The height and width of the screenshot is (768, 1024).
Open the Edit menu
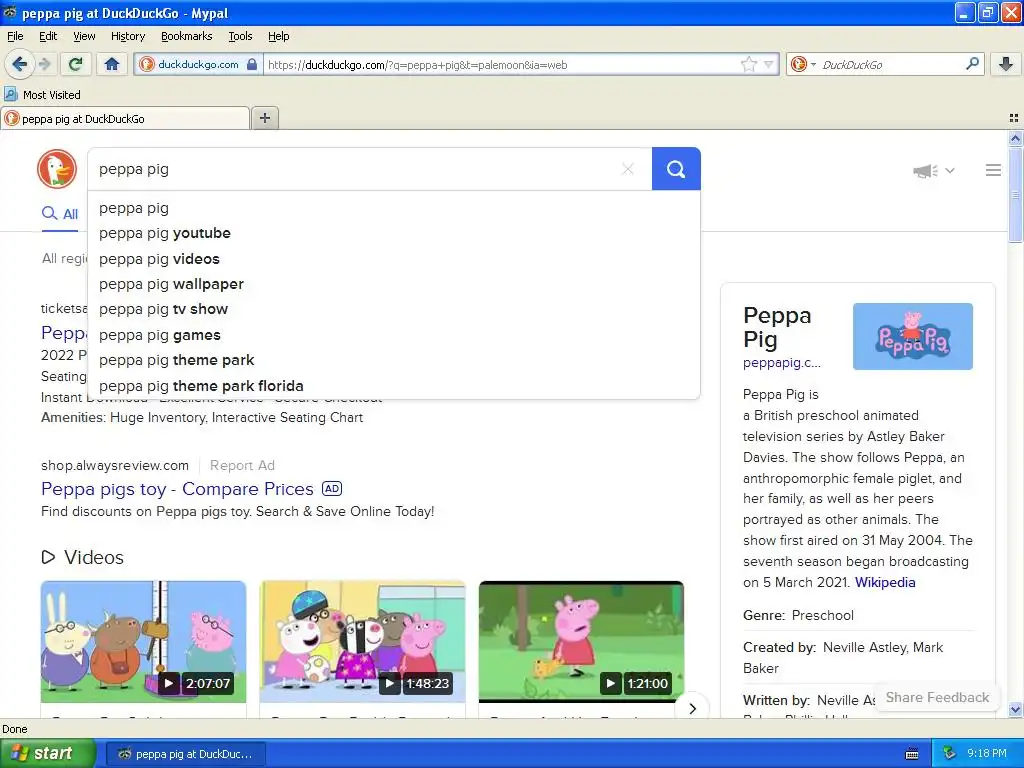48,36
